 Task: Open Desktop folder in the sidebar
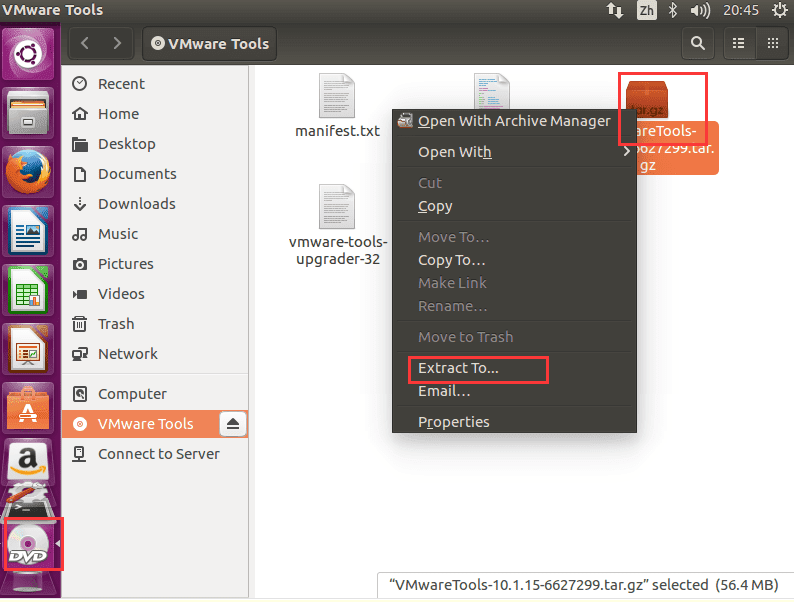click(x=155, y=144)
